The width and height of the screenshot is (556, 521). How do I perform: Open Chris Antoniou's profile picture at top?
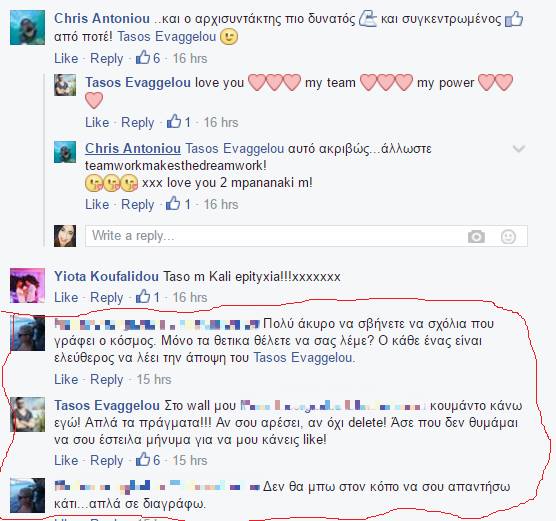click(27, 27)
